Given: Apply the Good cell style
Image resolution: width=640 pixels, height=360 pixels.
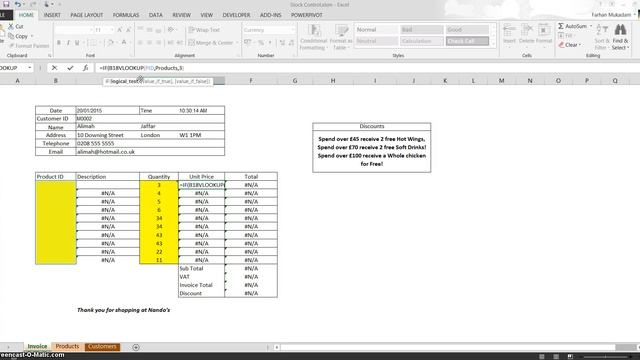Looking at the screenshot, I should click(467, 29).
